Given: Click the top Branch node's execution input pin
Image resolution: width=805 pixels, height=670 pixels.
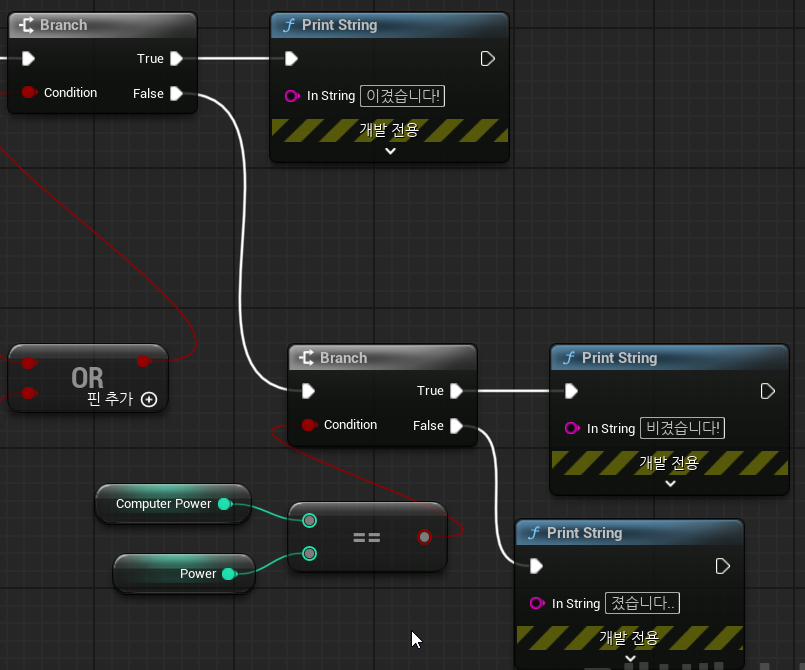Looking at the screenshot, I should [28, 59].
